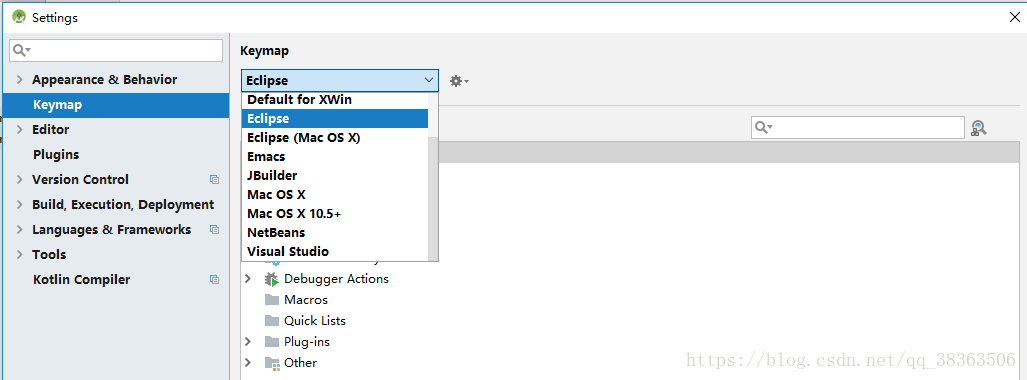
Task: Open the keymap gear actions menu
Action: (458, 81)
